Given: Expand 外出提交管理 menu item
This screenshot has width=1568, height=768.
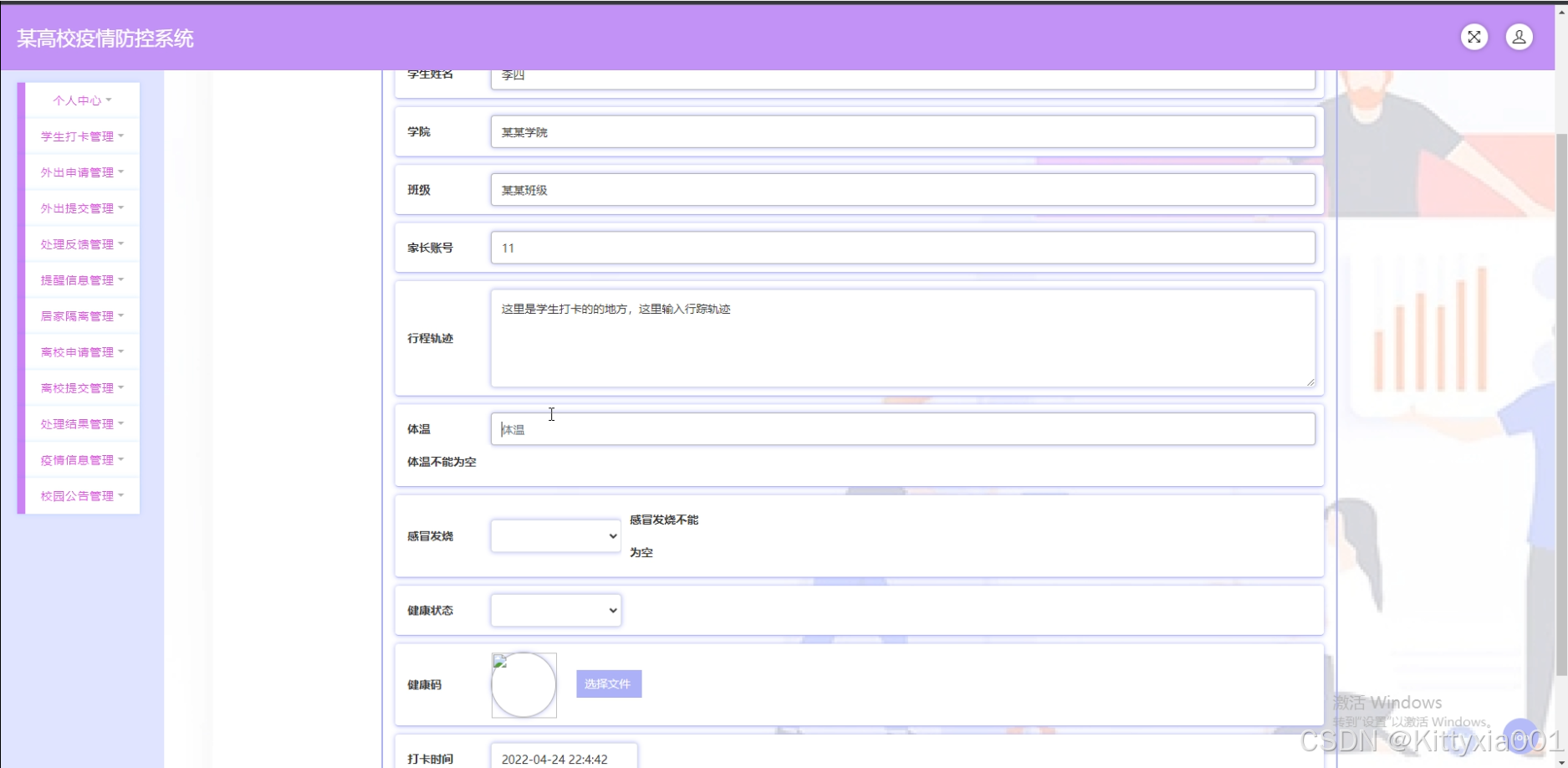Looking at the screenshot, I should click(82, 208).
